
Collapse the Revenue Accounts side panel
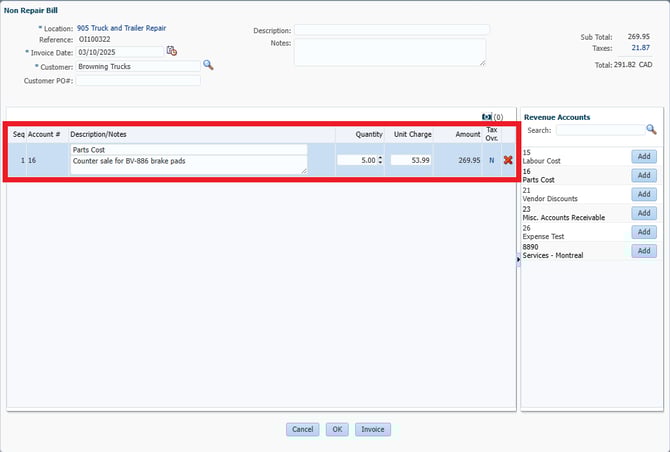(518, 259)
